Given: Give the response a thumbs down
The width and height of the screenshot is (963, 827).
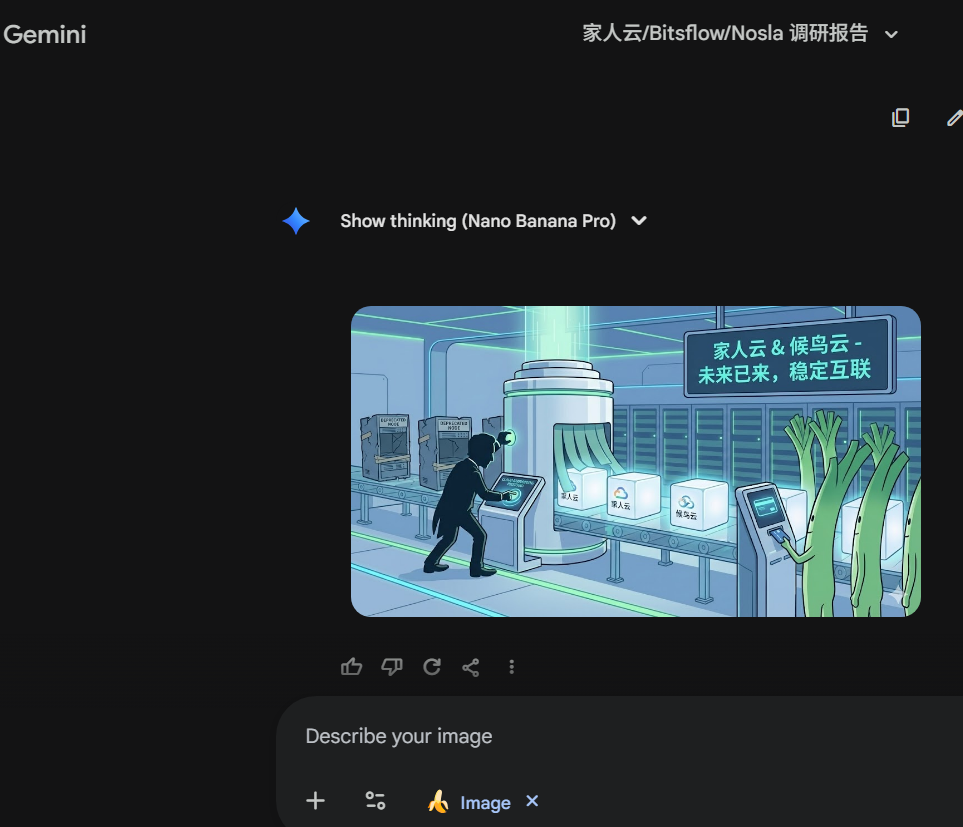Looking at the screenshot, I should tap(392, 667).
